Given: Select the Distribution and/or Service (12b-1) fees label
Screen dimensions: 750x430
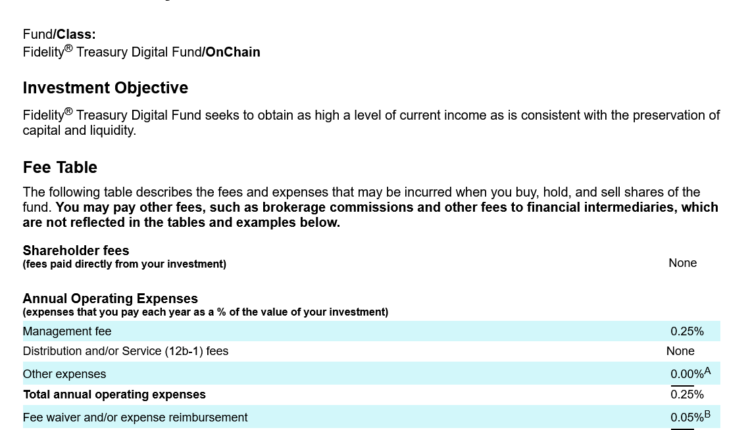Looking at the screenshot, I should point(132,352).
